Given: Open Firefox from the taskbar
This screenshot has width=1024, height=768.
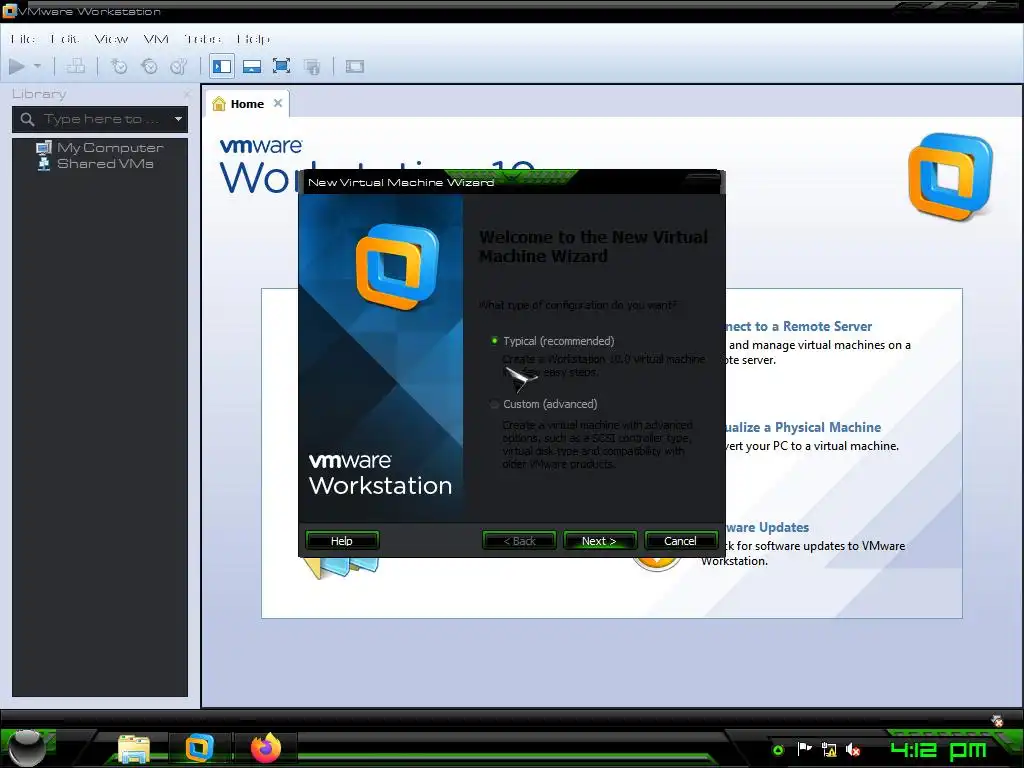Looking at the screenshot, I should [x=266, y=748].
